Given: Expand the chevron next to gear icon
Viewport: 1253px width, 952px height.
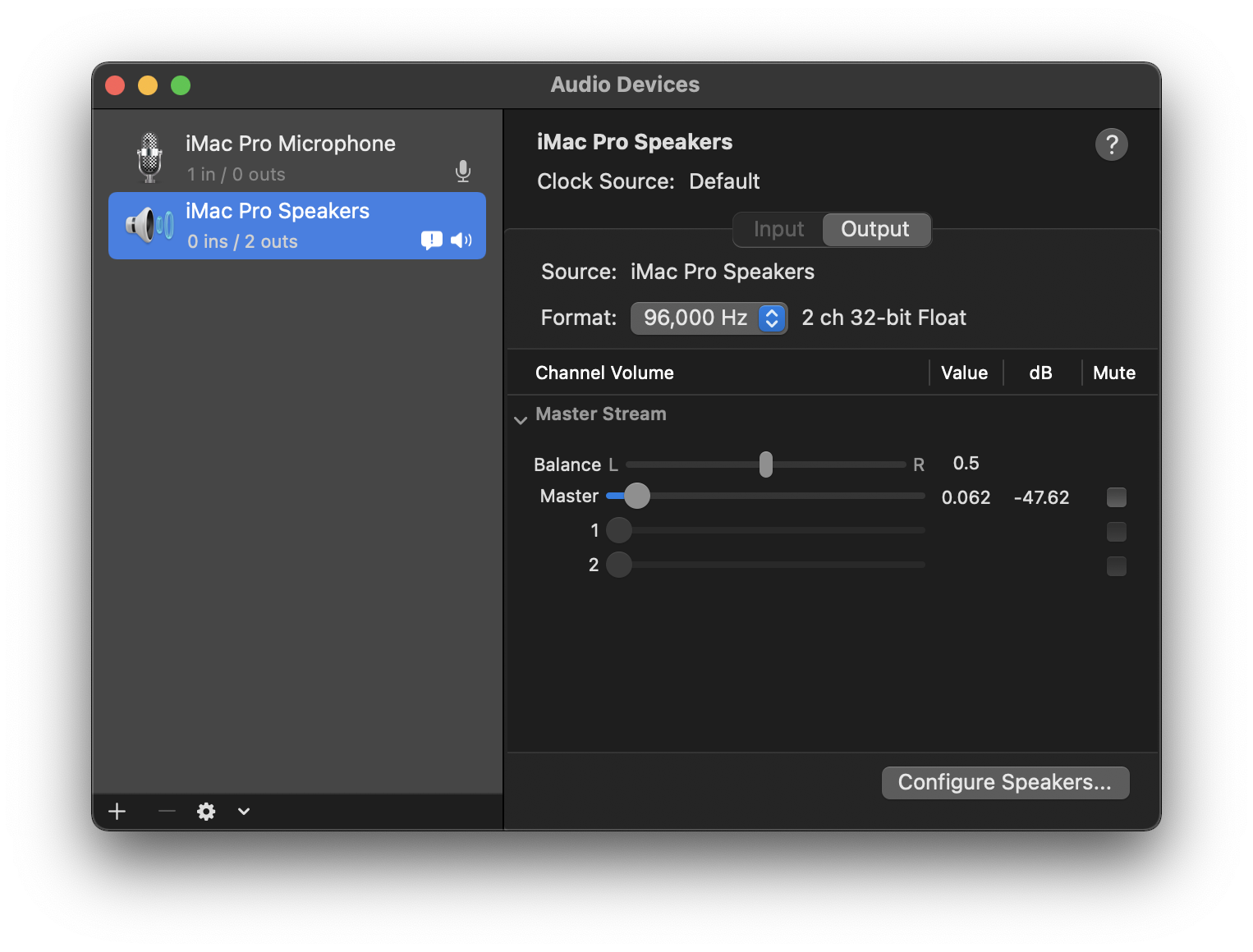Looking at the screenshot, I should click(x=244, y=812).
